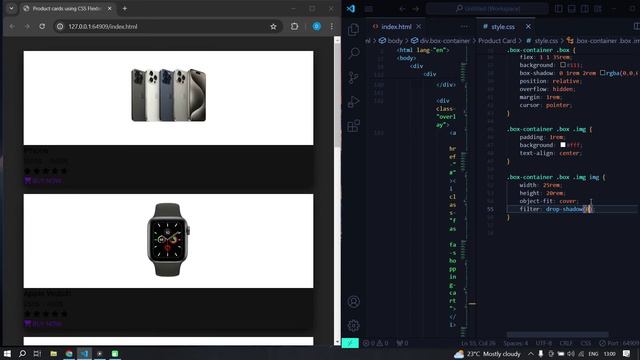Open forwarded ports from the status bar
The image size is (640, 360).
tap(402, 343)
